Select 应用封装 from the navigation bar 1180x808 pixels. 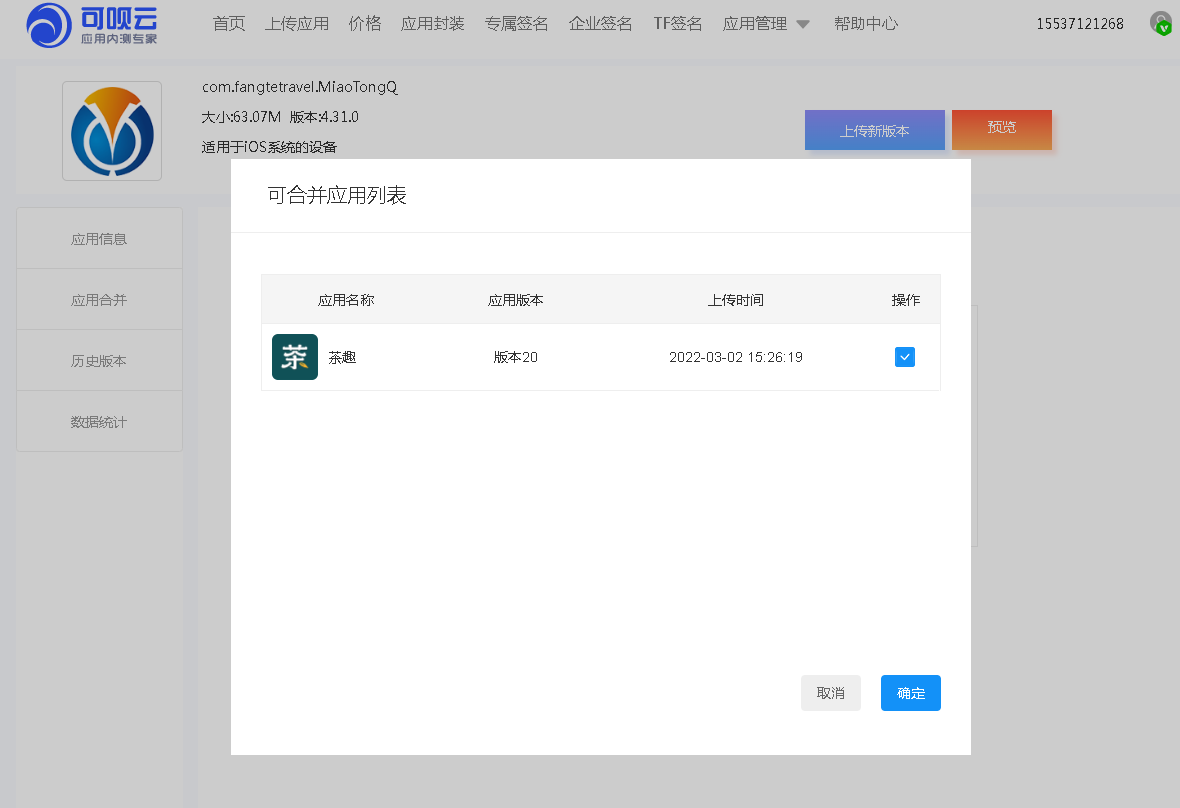432,23
